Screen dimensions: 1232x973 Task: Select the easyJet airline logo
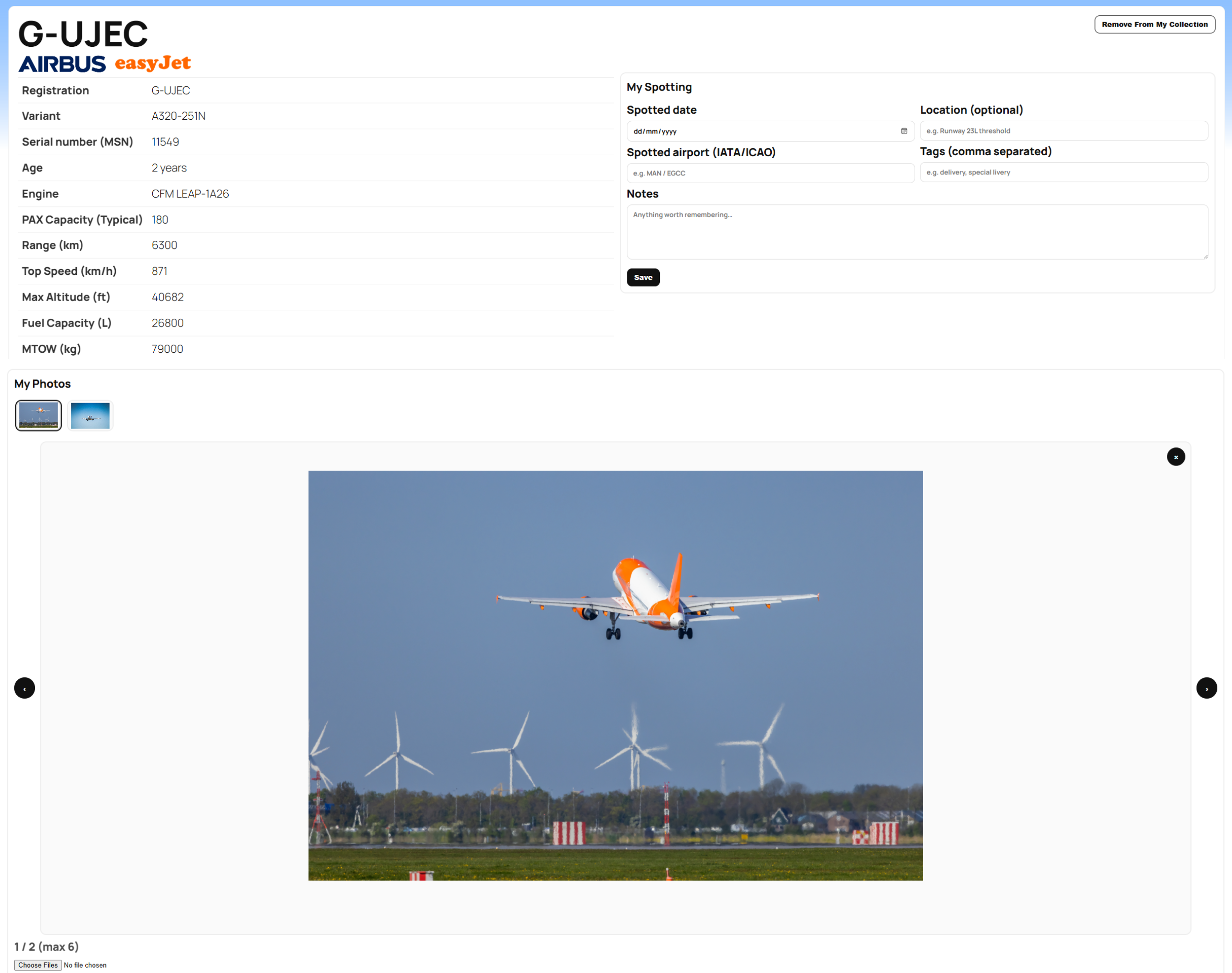153,64
